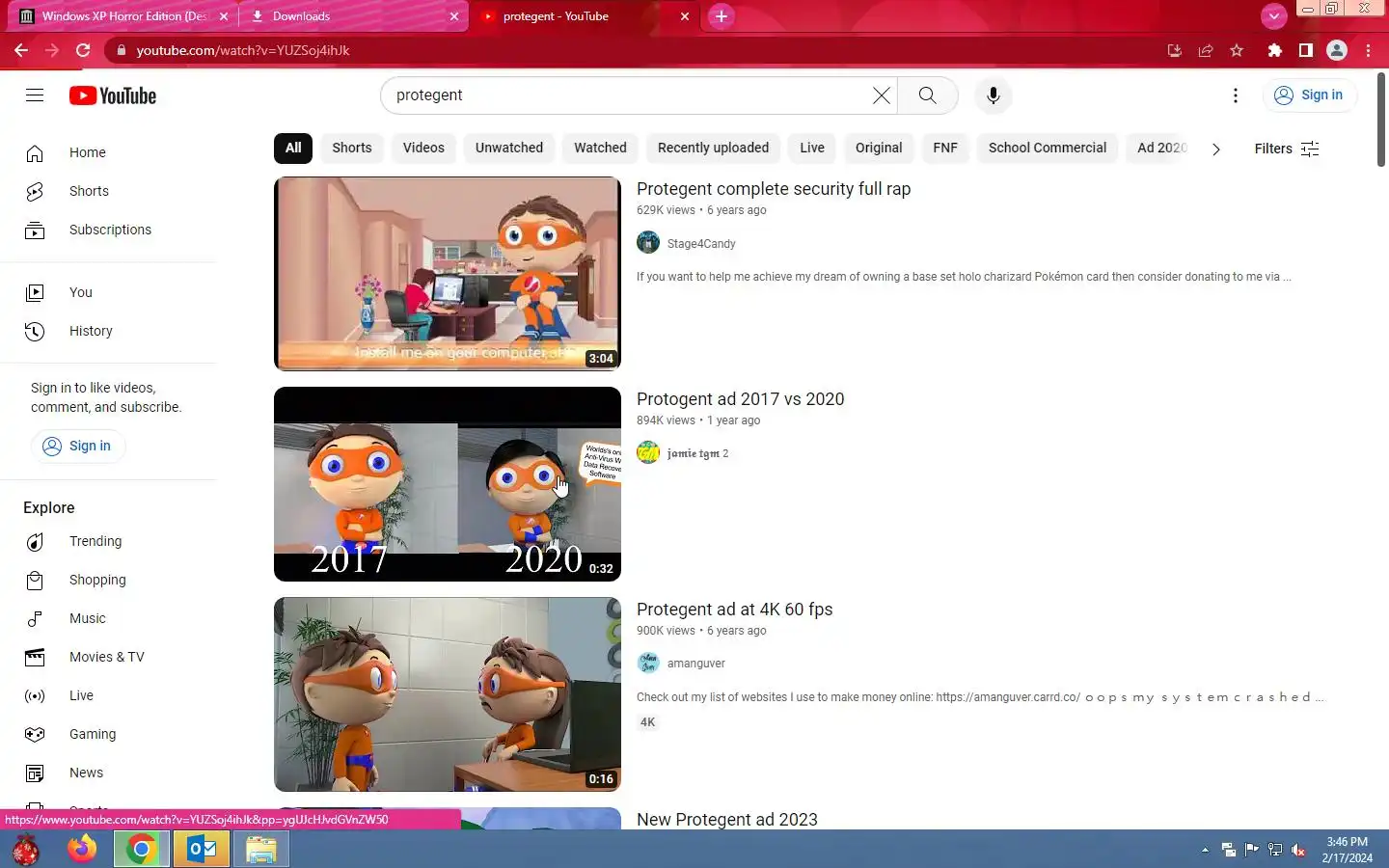
Task: Switch to Windows XP Horror Edition tab
Action: (123, 16)
